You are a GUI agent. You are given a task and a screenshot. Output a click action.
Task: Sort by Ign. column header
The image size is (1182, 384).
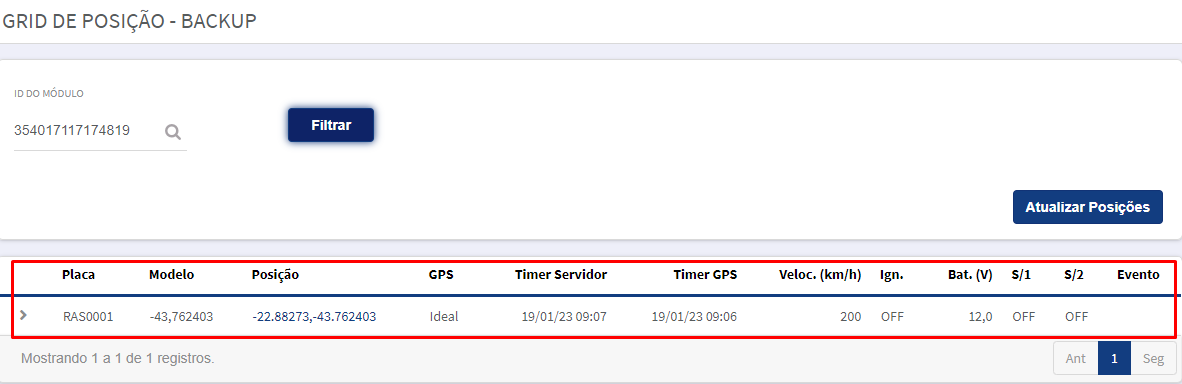[x=892, y=275]
